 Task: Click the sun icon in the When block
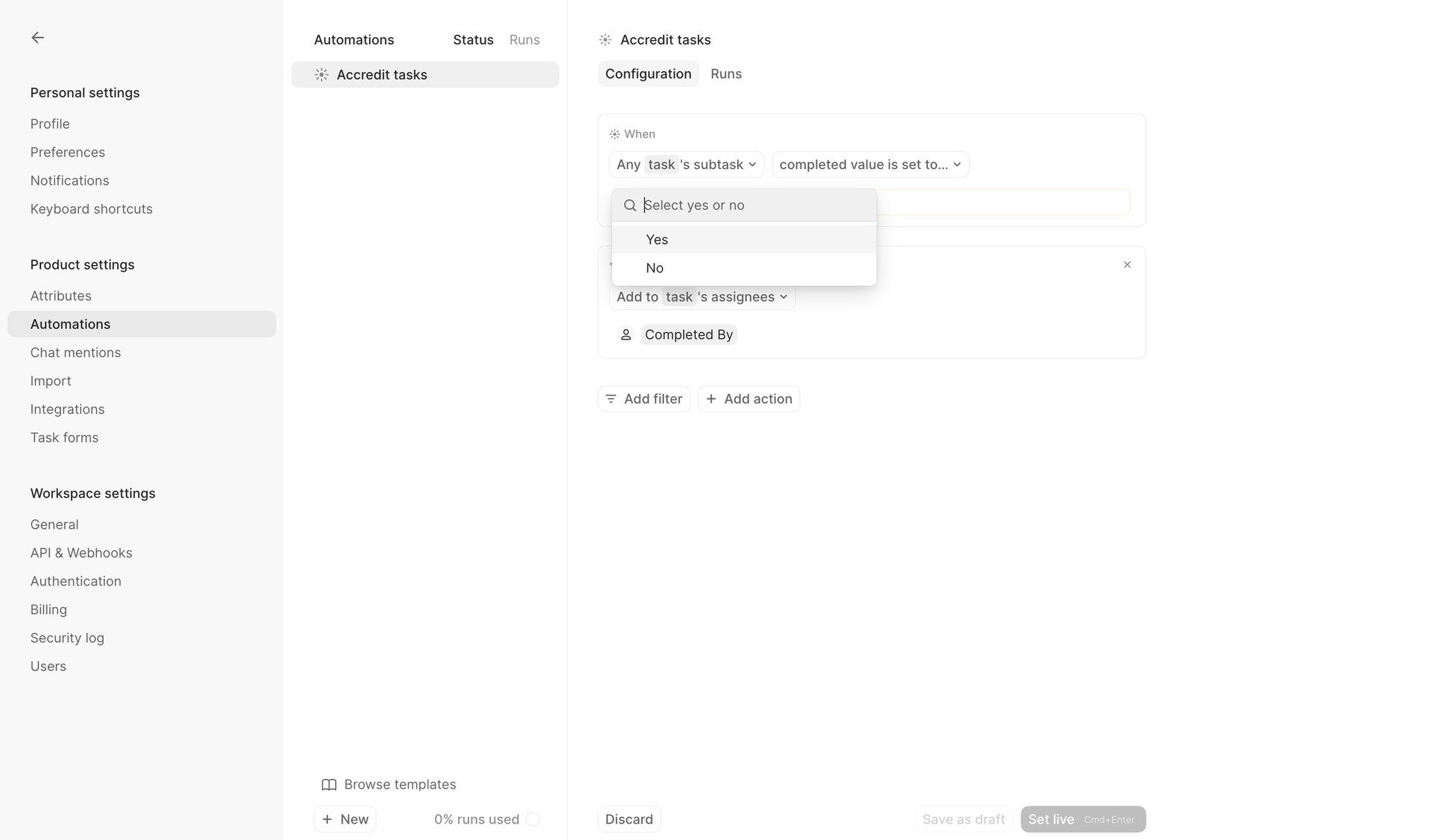pyautogui.click(x=614, y=134)
